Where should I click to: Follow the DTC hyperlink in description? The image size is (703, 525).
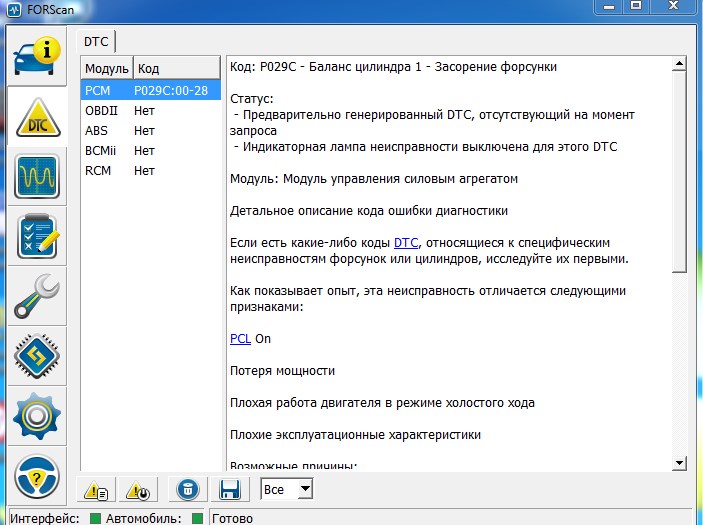click(406, 243)
